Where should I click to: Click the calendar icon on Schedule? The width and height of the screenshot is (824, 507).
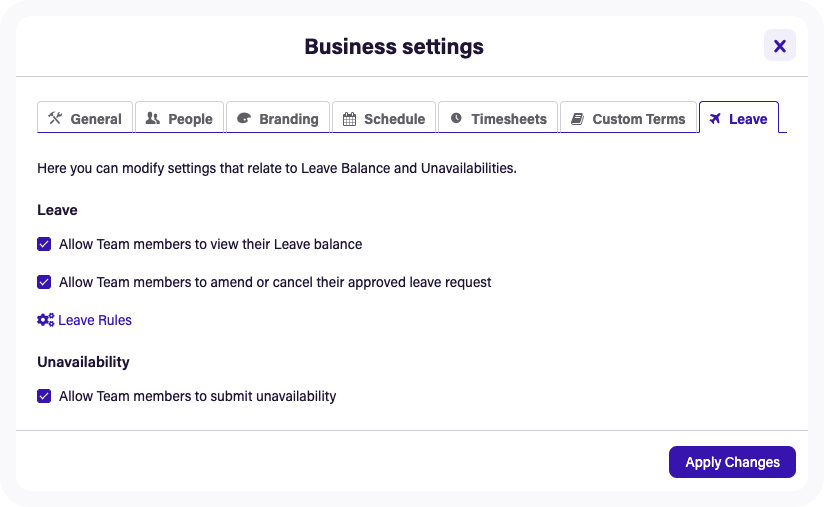pos(349,119)
